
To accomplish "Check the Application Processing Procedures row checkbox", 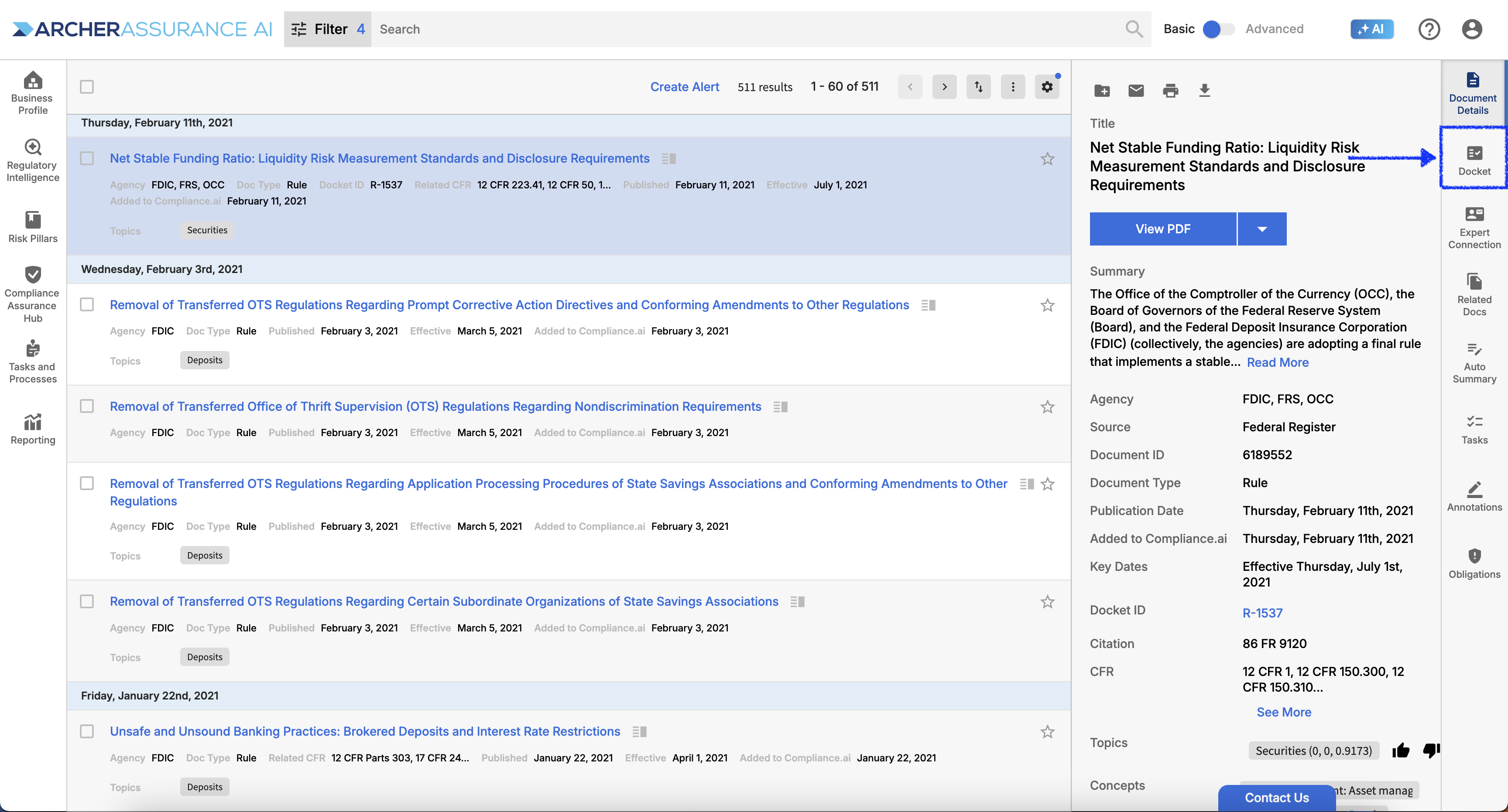I will pos(87,483).
